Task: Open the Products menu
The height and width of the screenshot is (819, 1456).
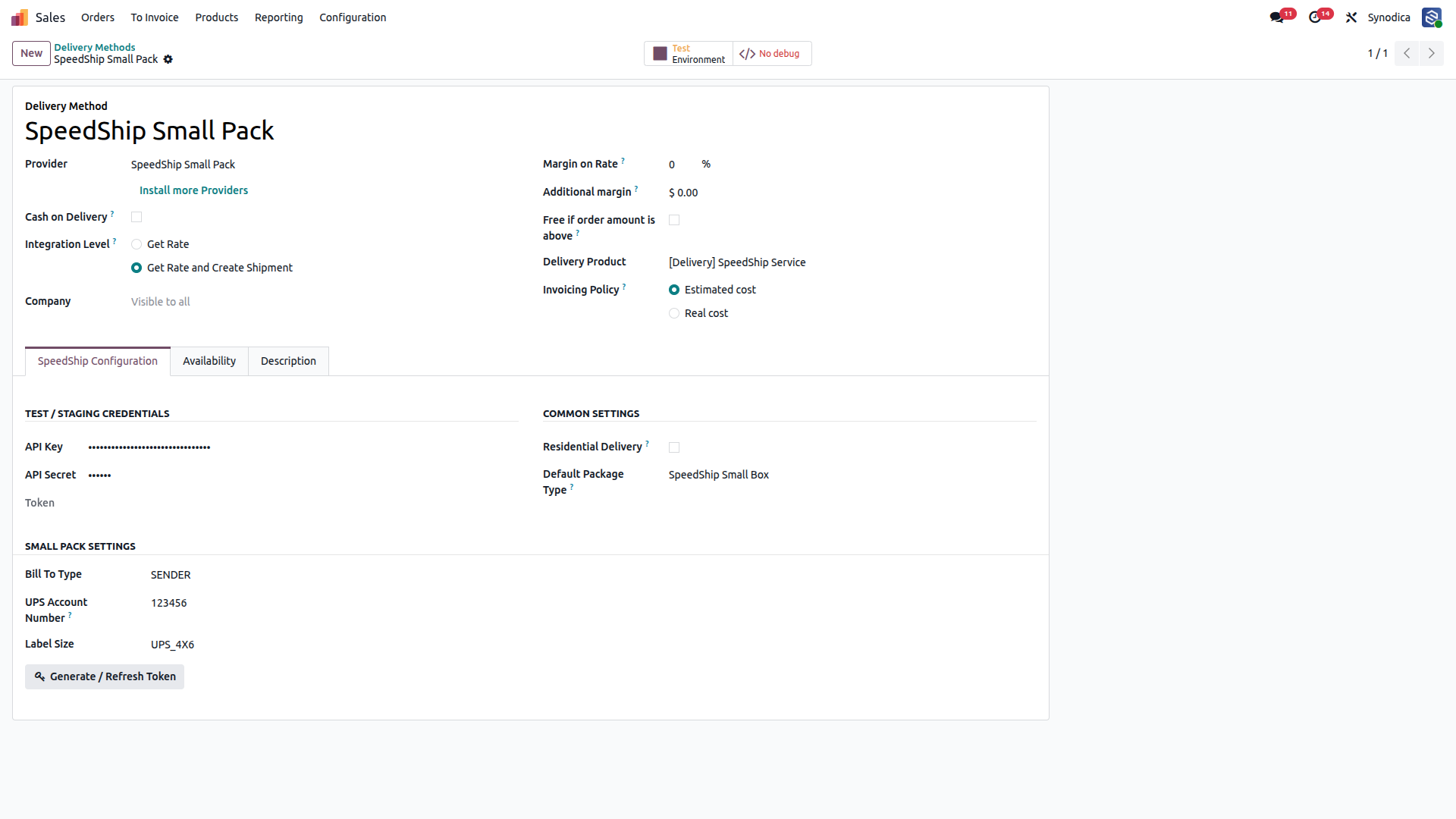Action: [217, 17]
